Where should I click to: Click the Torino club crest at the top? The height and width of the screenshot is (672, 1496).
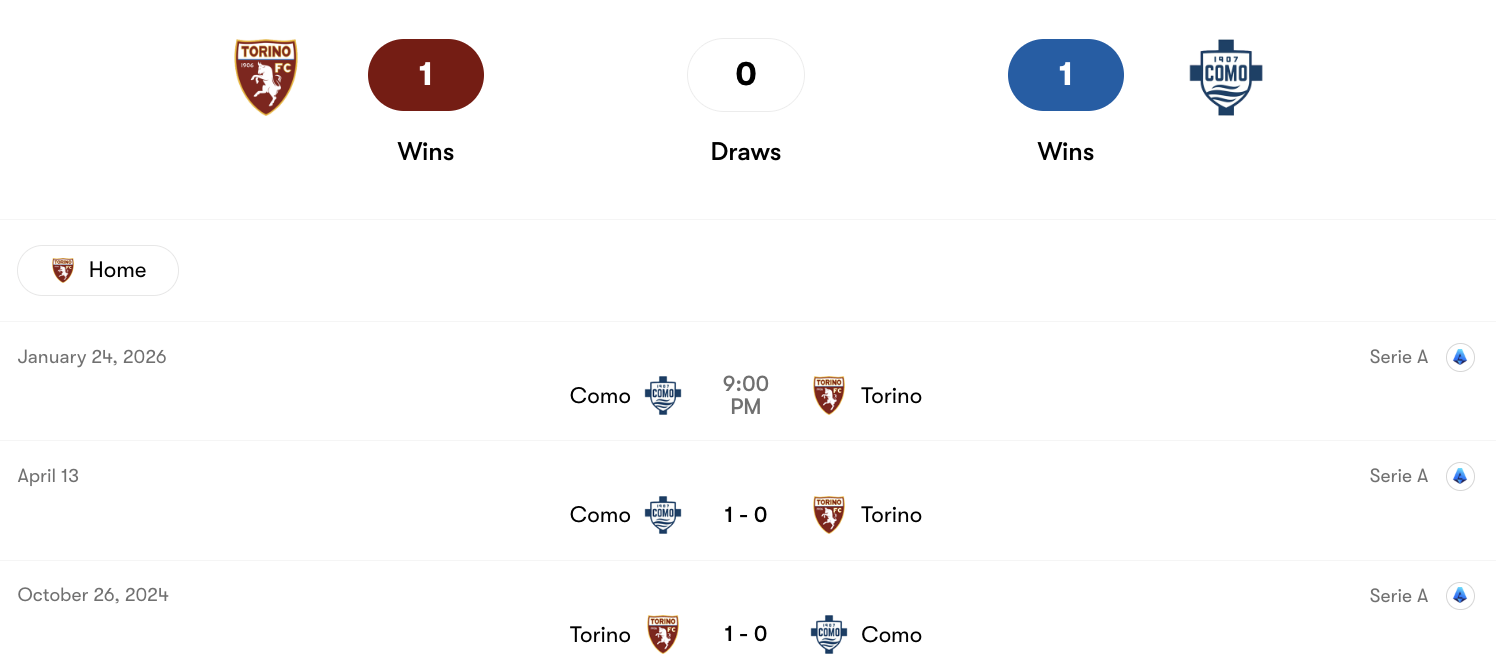(x=266, y=75)
